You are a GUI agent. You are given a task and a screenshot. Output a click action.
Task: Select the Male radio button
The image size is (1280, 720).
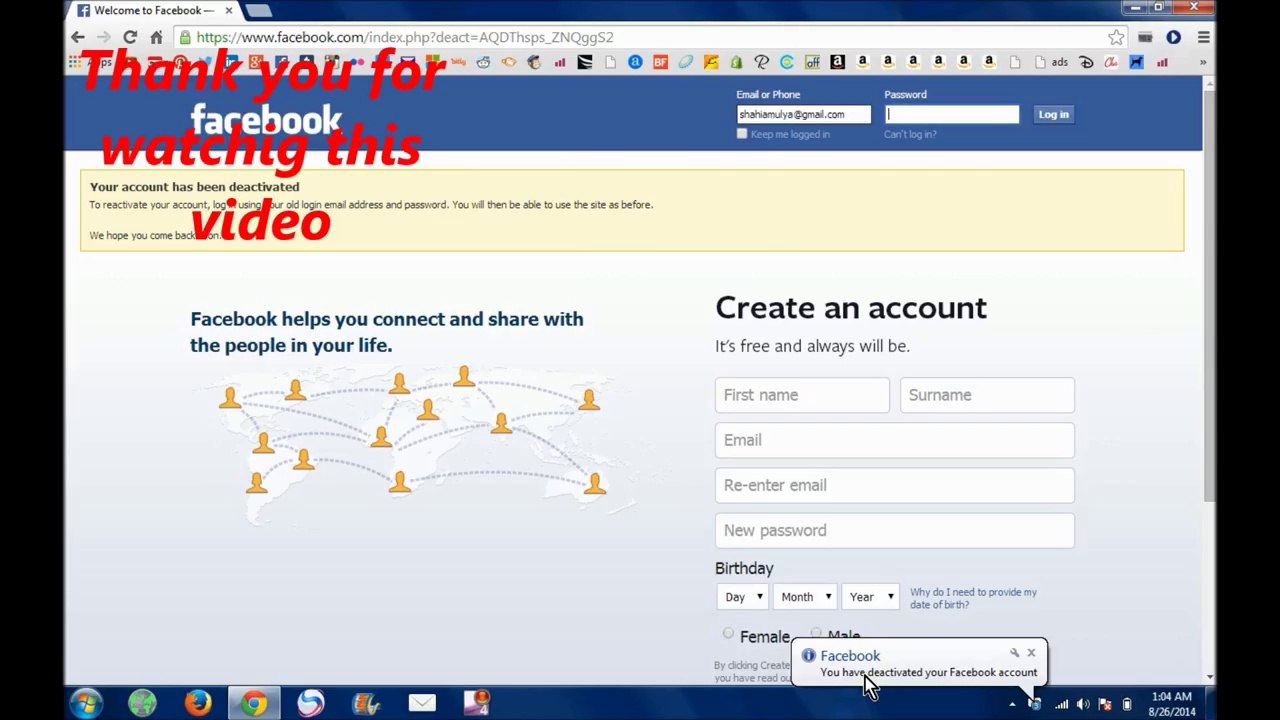(x=816, y=634)
